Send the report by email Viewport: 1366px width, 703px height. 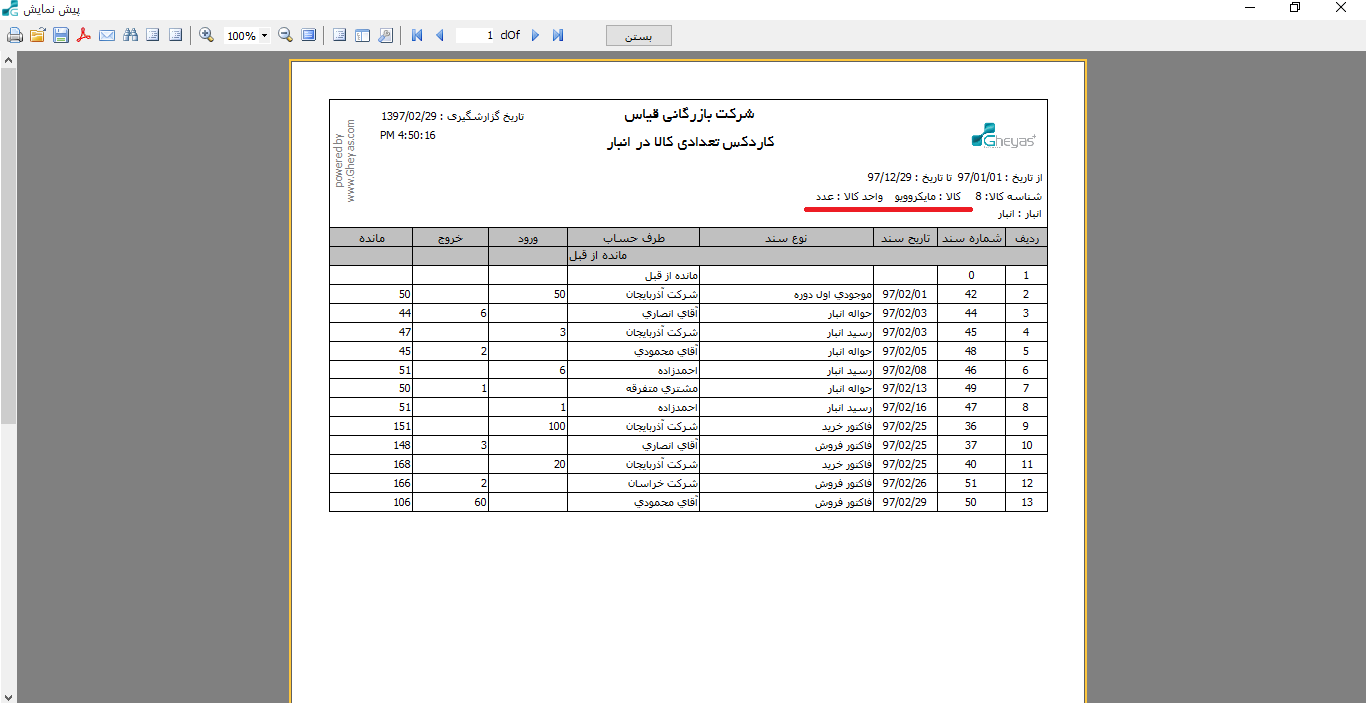tap(107, 35)
